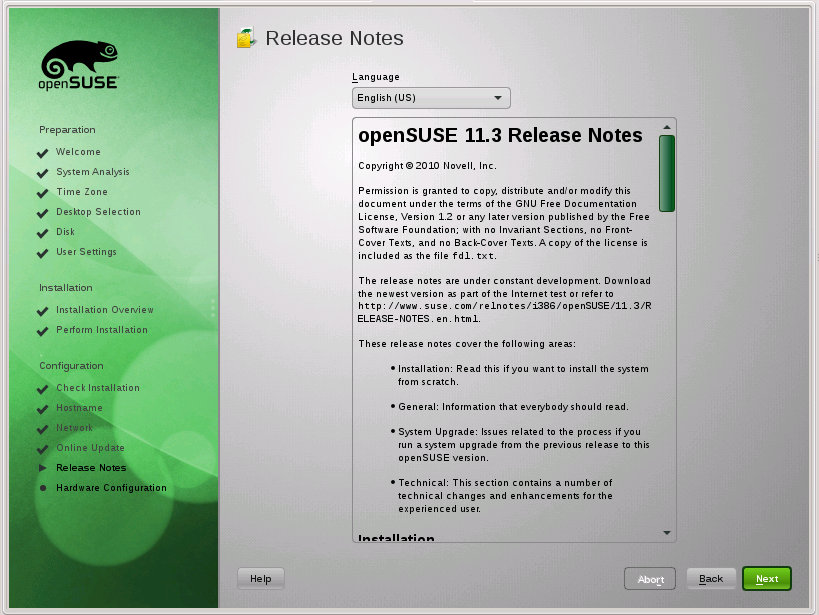Click the checkmark icon beside Online Update

pos(43,449)
